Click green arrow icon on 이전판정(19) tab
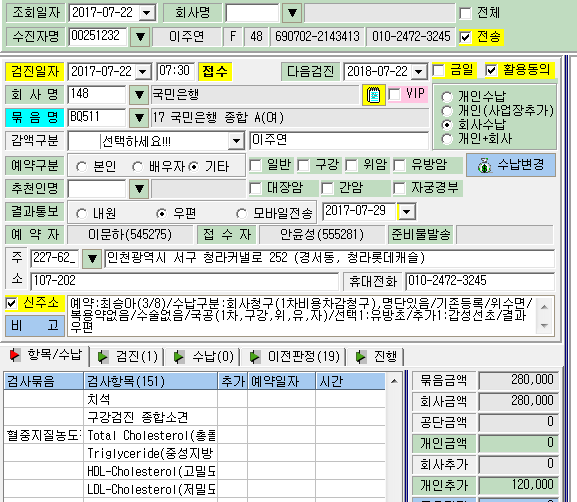Screen dimensions: 577x502 254,357
